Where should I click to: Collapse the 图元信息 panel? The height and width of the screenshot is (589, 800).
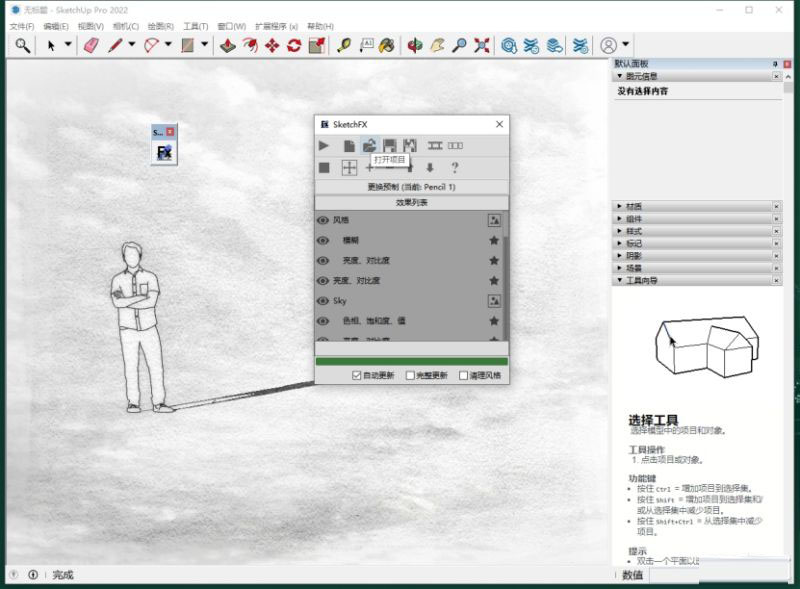[619, 76]
